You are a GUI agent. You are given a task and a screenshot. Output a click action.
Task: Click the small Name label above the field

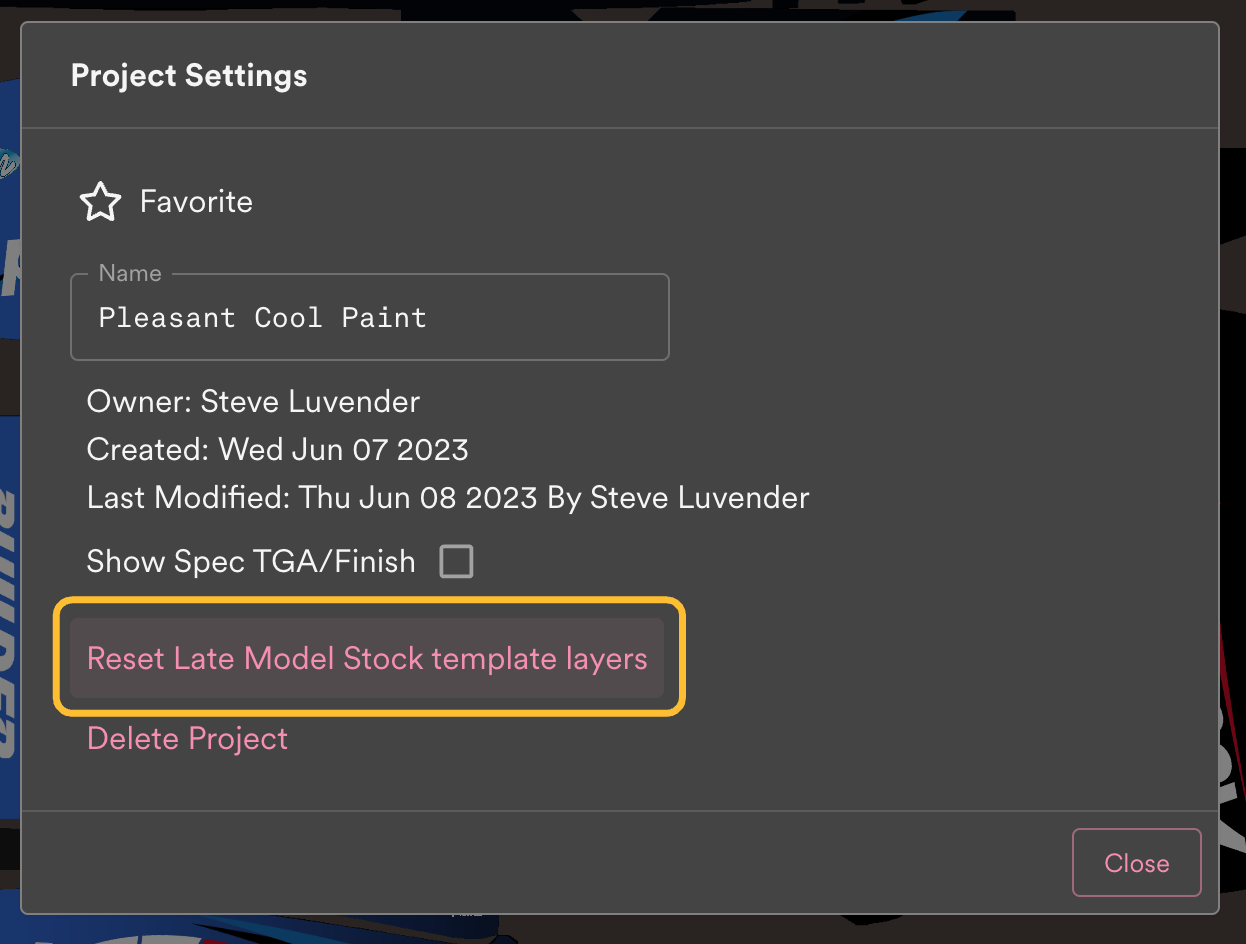click(x=130, y=273)
